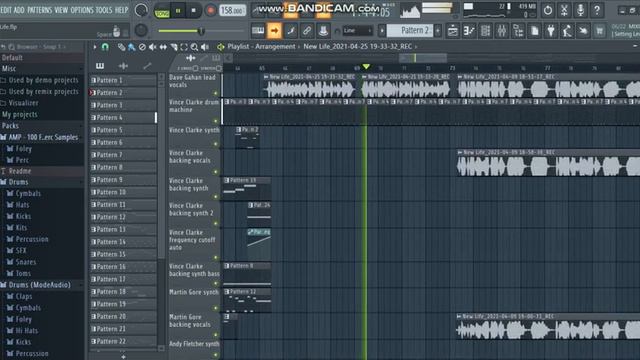Select the playlist Zoom tool
640x360 pixels.
(x=194, y=47)
